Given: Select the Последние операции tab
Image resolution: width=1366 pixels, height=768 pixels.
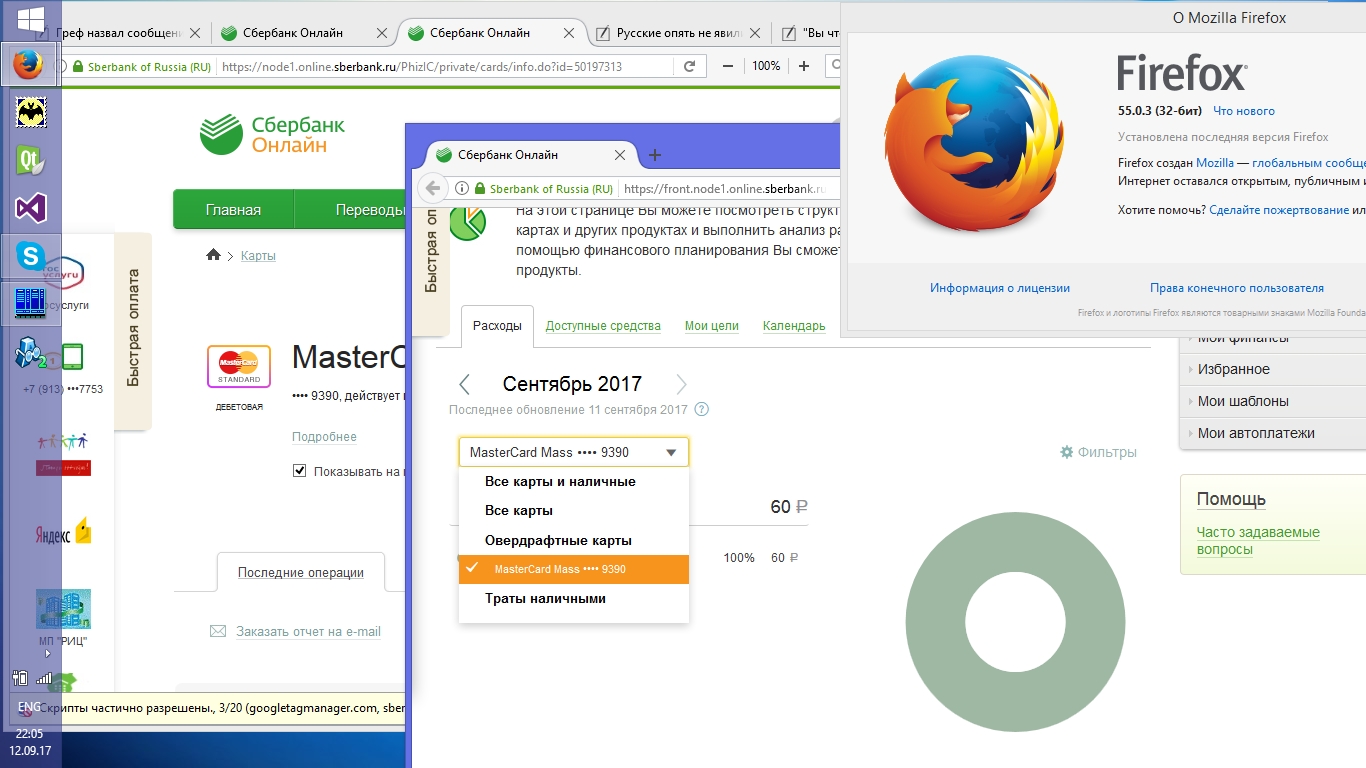Looking at the screenshot, I should 301,572.
